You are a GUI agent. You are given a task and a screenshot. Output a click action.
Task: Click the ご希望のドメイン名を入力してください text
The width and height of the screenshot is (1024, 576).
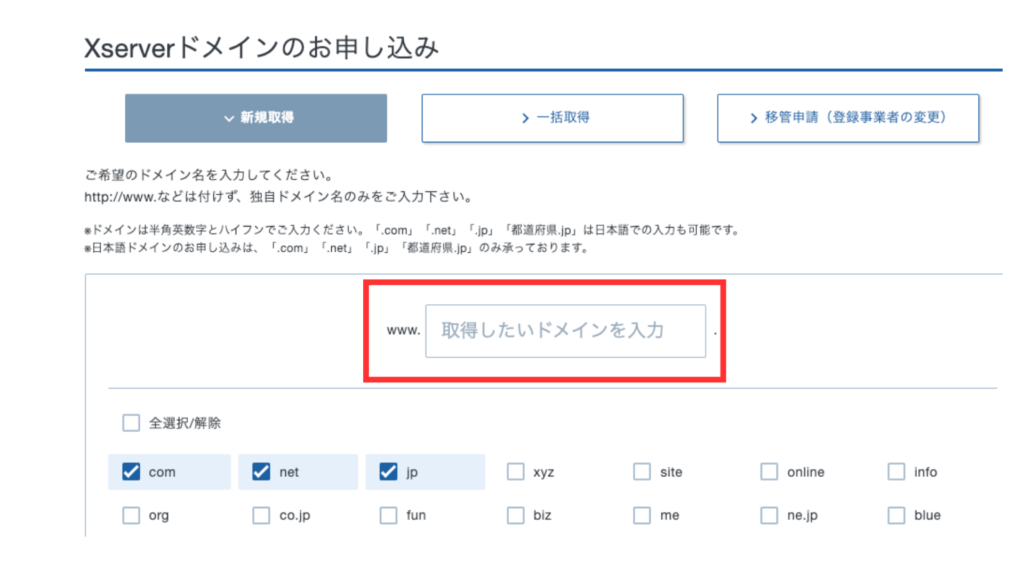tap(209, 175)
